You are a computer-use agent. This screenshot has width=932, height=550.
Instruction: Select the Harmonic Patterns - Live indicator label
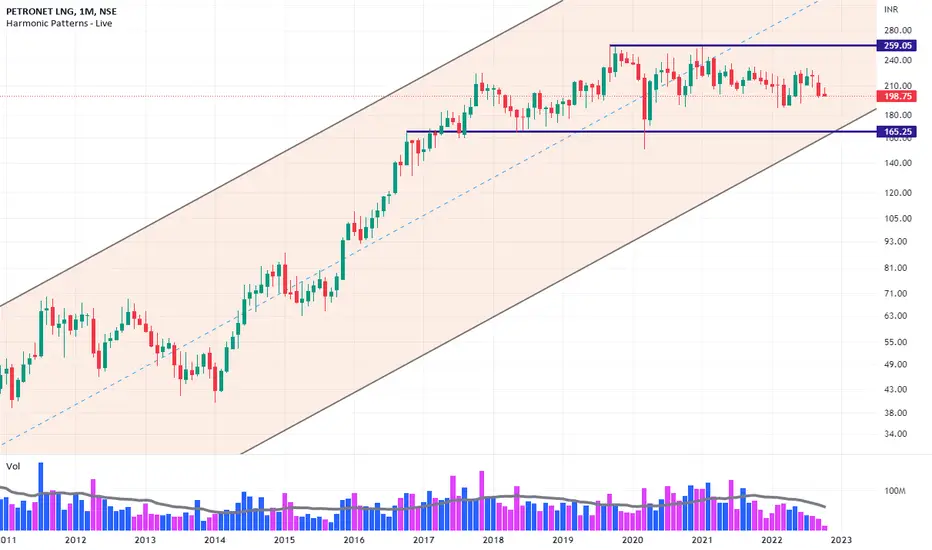pyautogui.click(x=59, y=23)
